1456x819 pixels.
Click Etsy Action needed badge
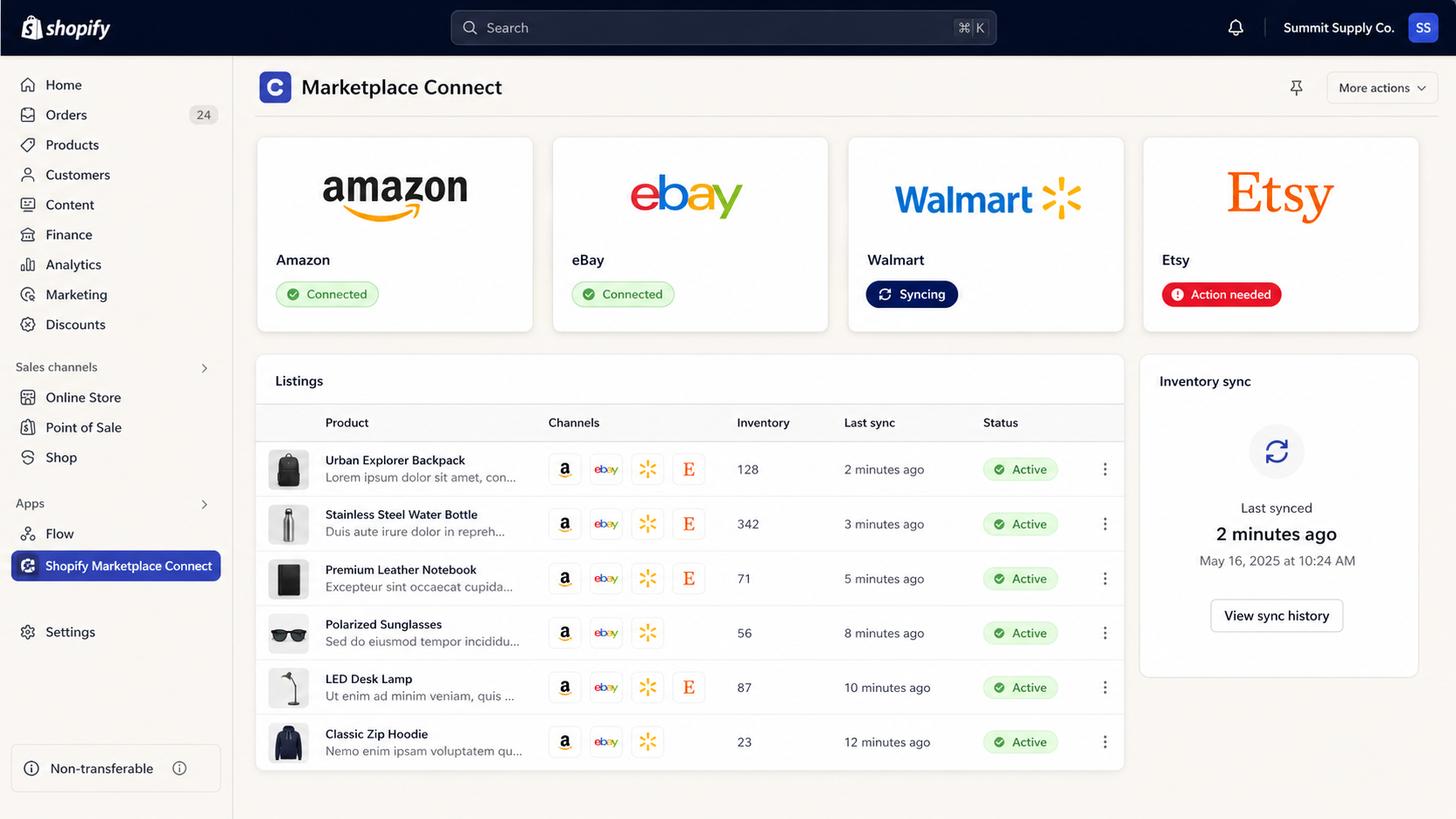[x=1221, y=294]
